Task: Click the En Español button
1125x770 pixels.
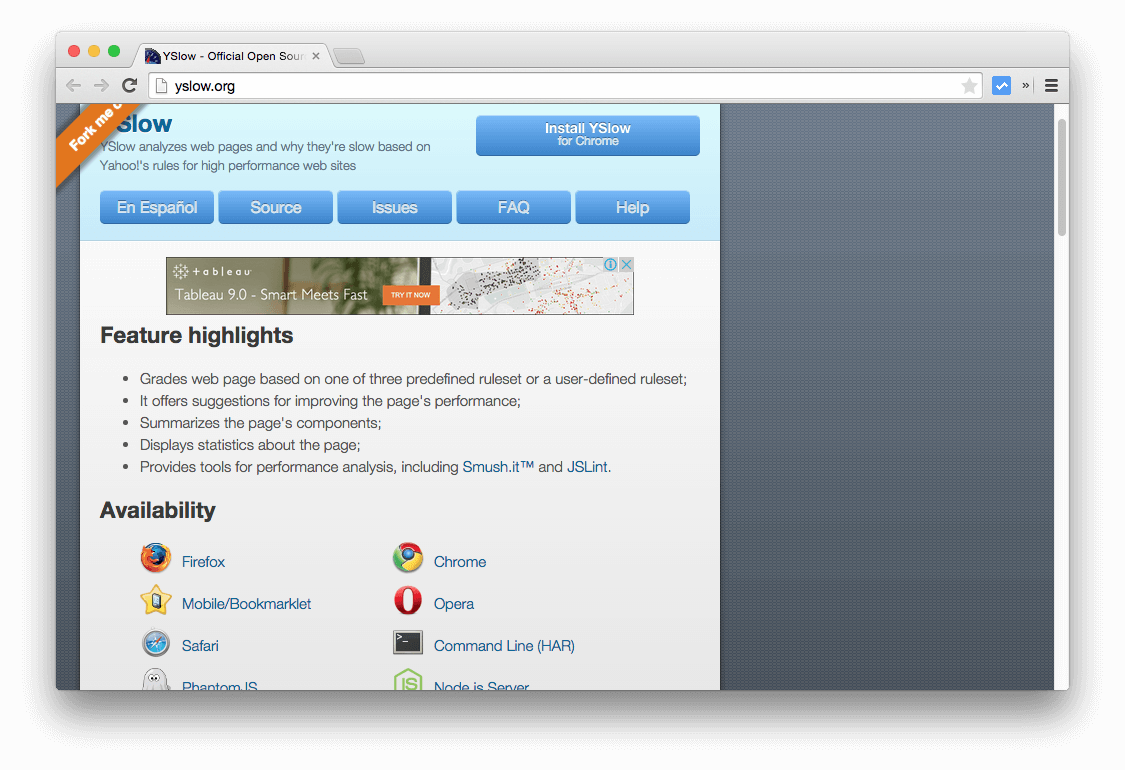Action: (x=157, y=208)
